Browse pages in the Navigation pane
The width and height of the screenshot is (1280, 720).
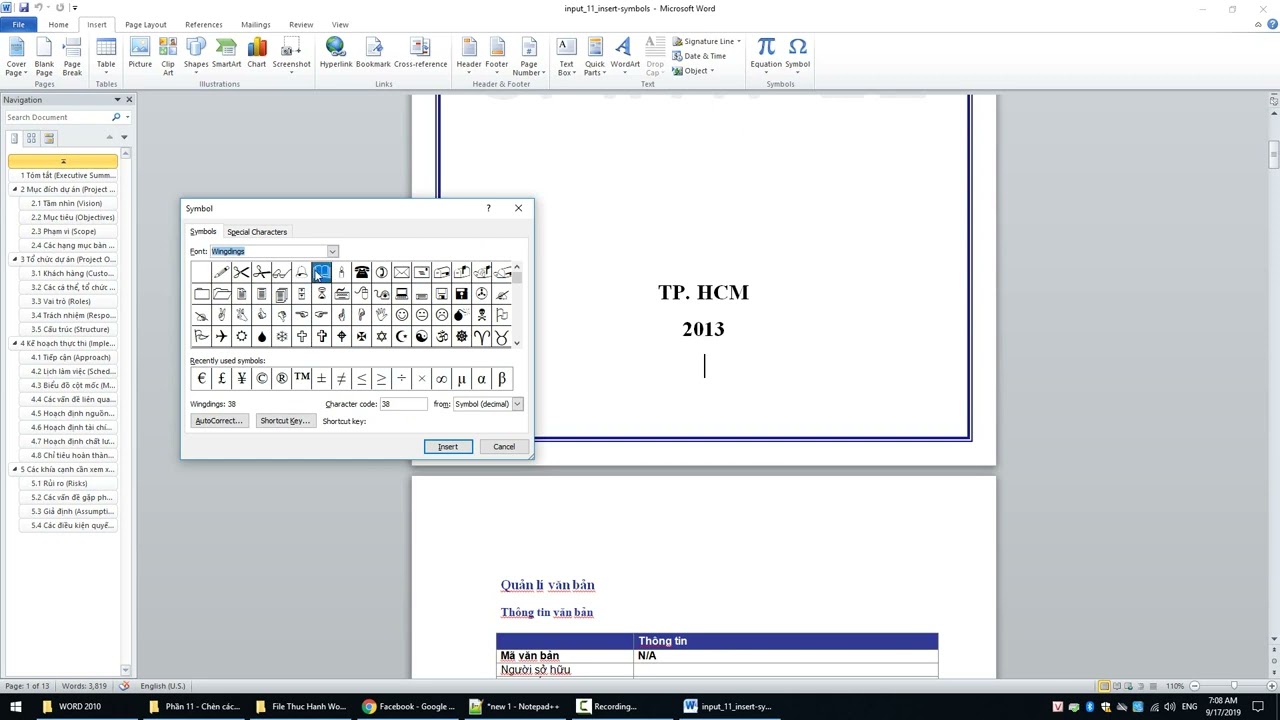[x=31, y=138]
